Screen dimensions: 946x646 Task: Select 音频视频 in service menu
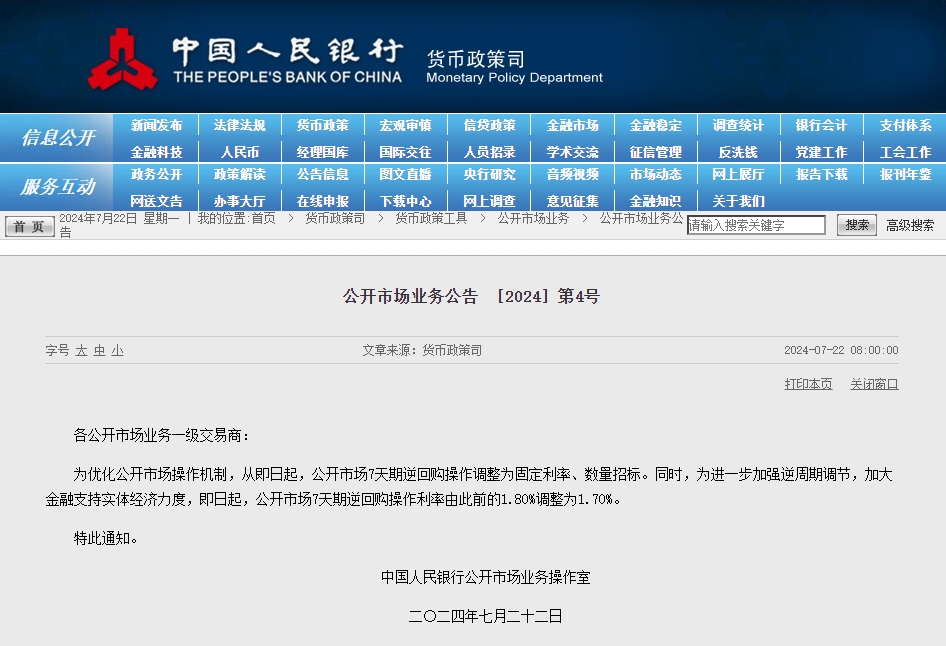pos(573,174)
